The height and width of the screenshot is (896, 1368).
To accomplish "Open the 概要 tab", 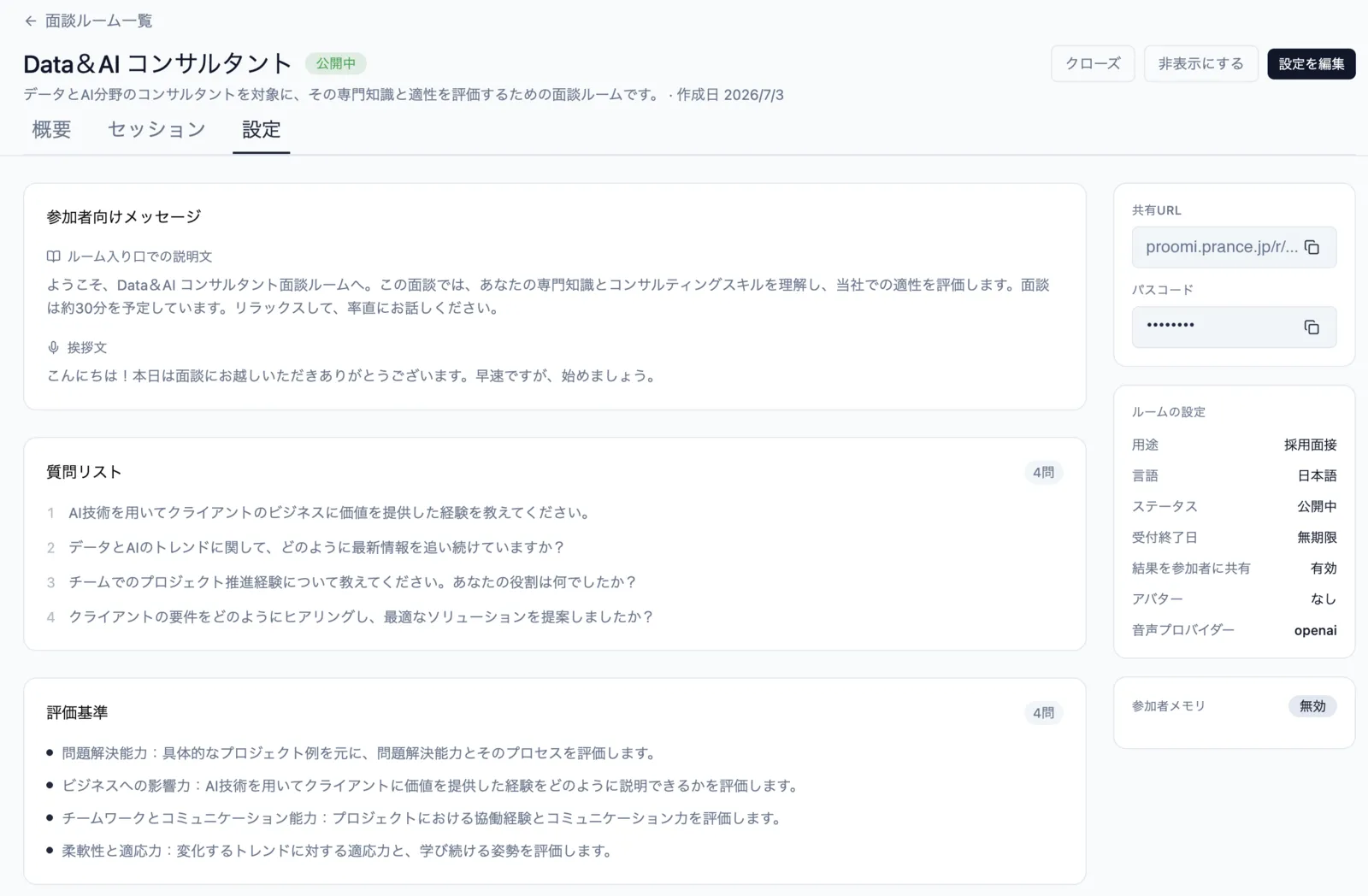I will click(51, 130).
